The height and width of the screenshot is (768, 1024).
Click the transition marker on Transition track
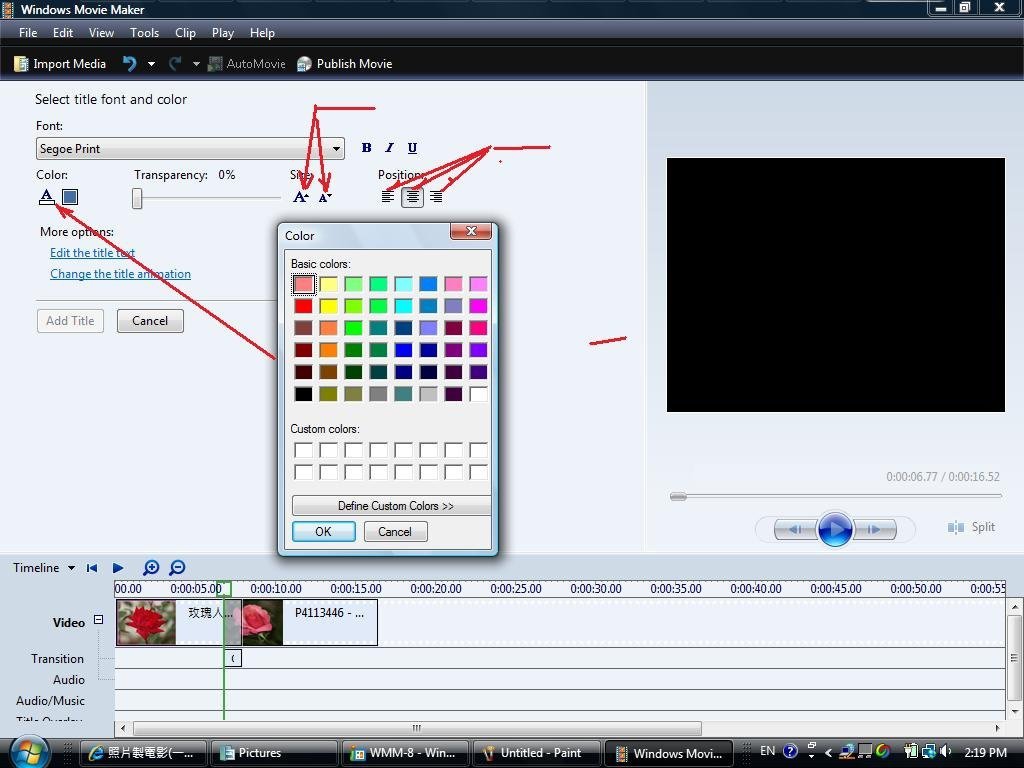tap(233, 658)
